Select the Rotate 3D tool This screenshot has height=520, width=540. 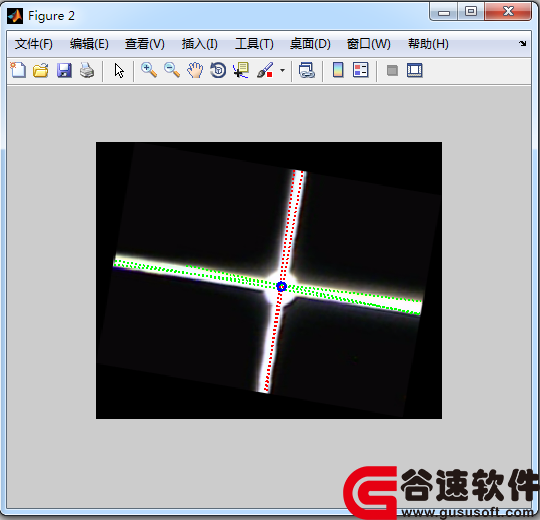tap(218, 70)
